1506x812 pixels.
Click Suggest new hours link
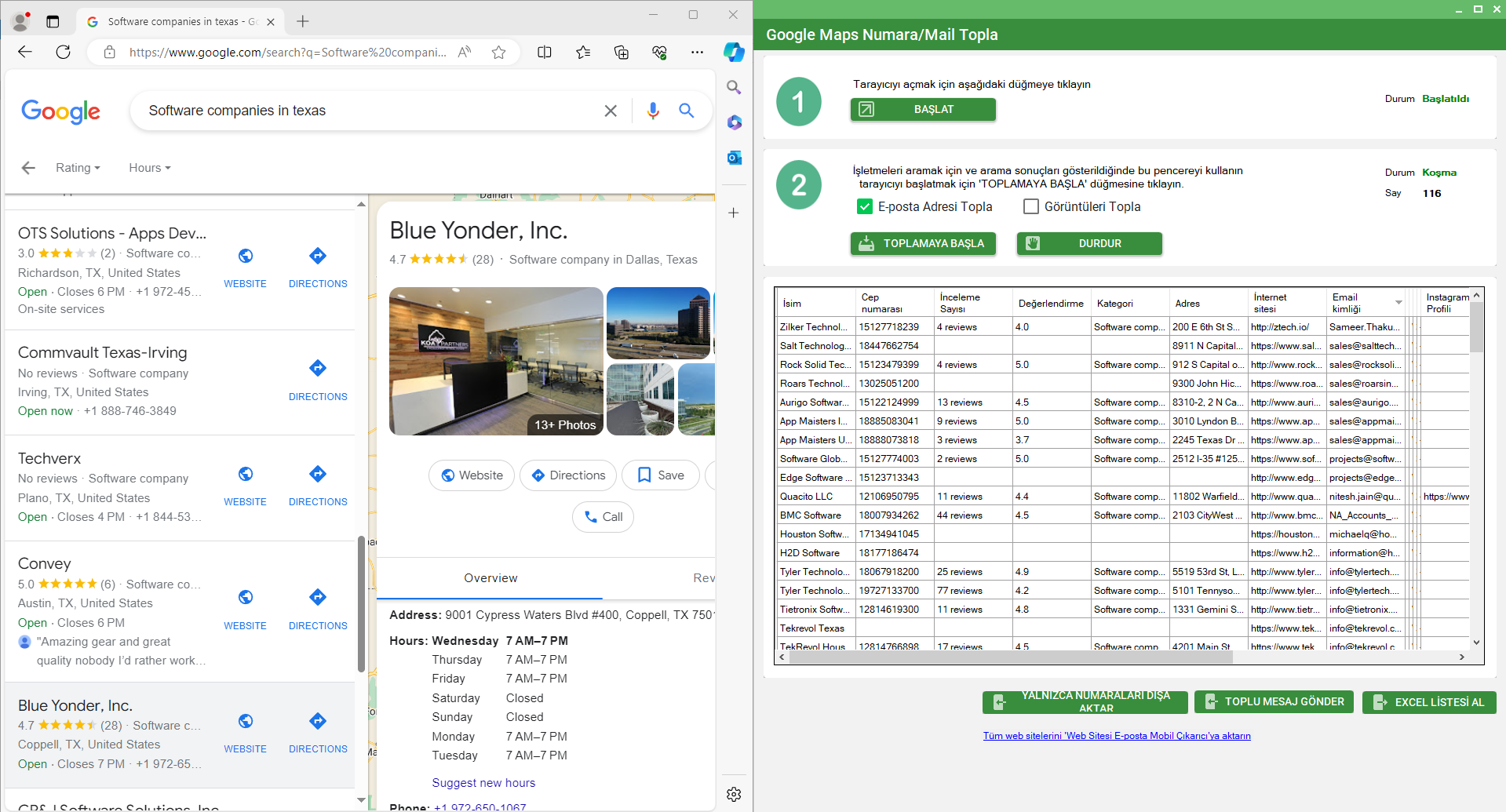pyautogui.click(x=483, y=783)
